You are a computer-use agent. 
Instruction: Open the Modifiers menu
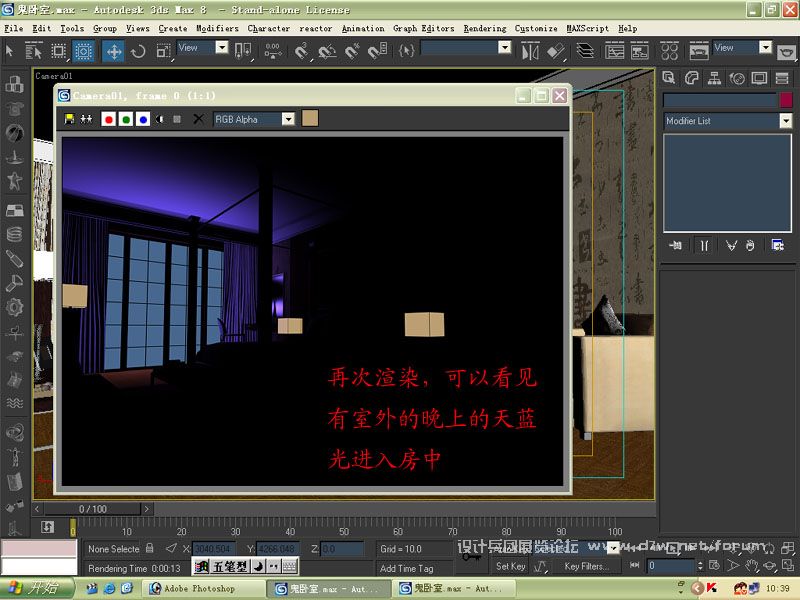point(217,29)
